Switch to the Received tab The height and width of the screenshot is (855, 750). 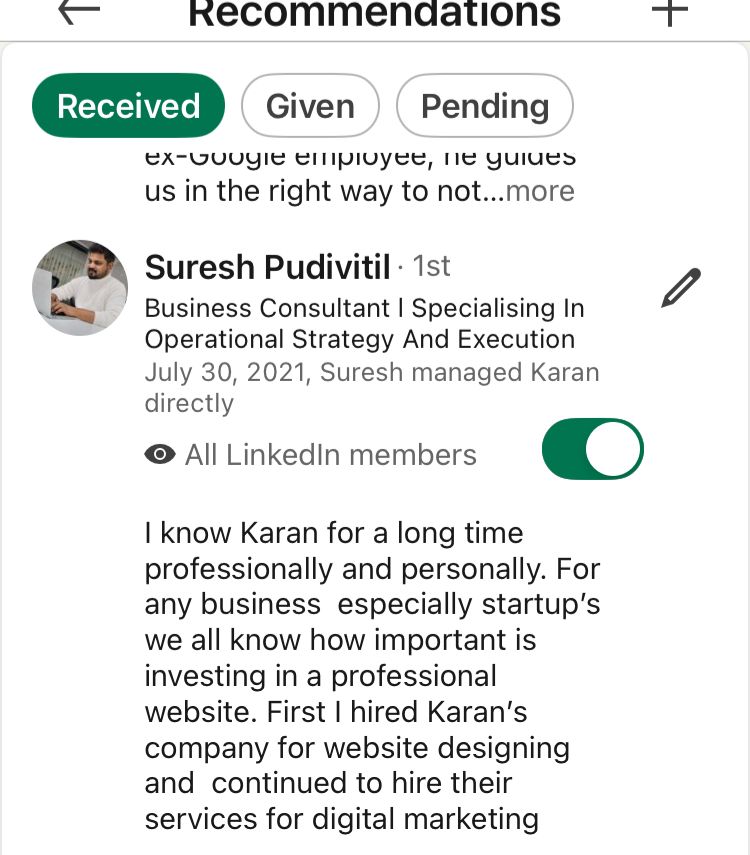coord(129,106)
